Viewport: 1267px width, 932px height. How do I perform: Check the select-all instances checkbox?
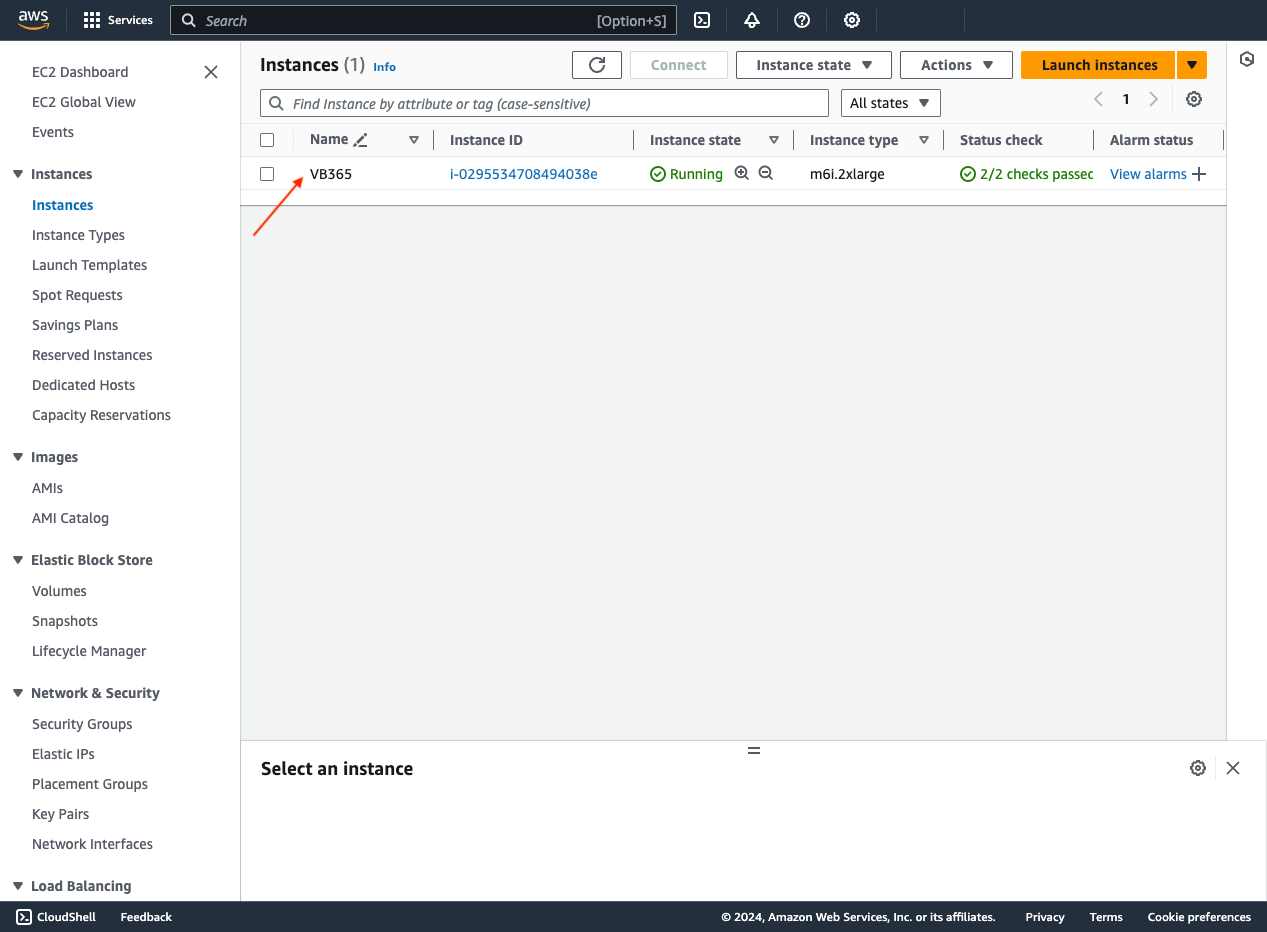click(267, 139)
